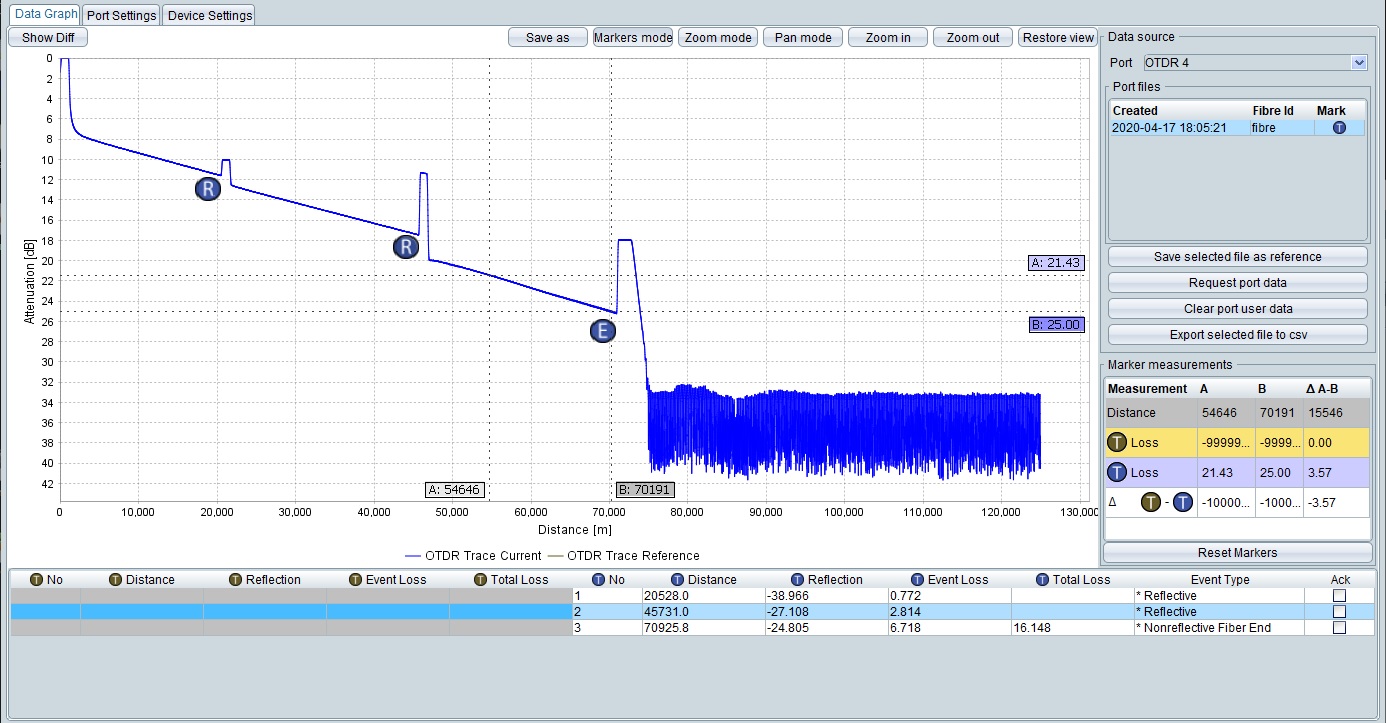Click Clear port user data button
Screen dimensions: 1386x723
(x=1237, y=309)
